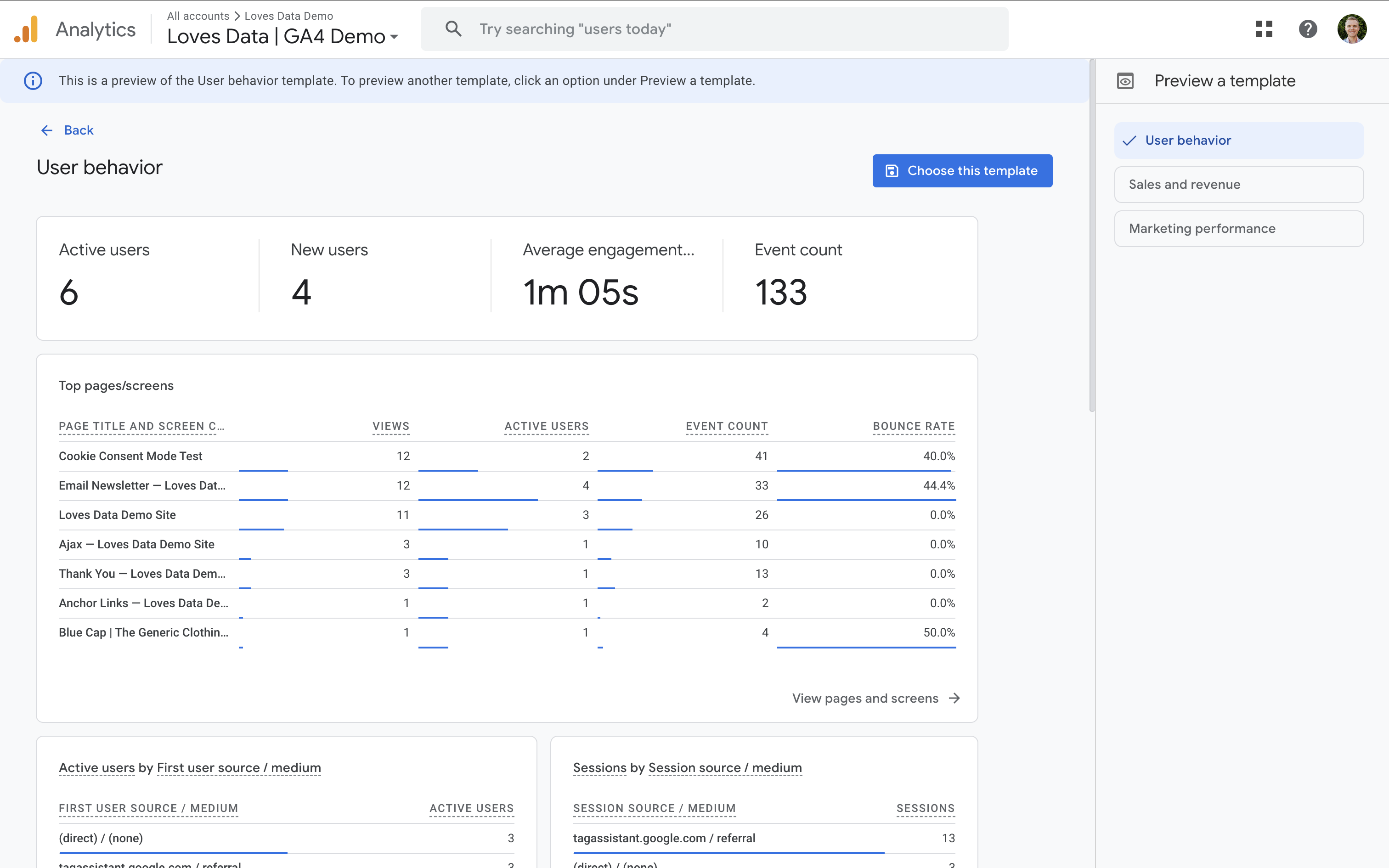Click the Anchor Links — Loves Data De... row

point(507,603)
